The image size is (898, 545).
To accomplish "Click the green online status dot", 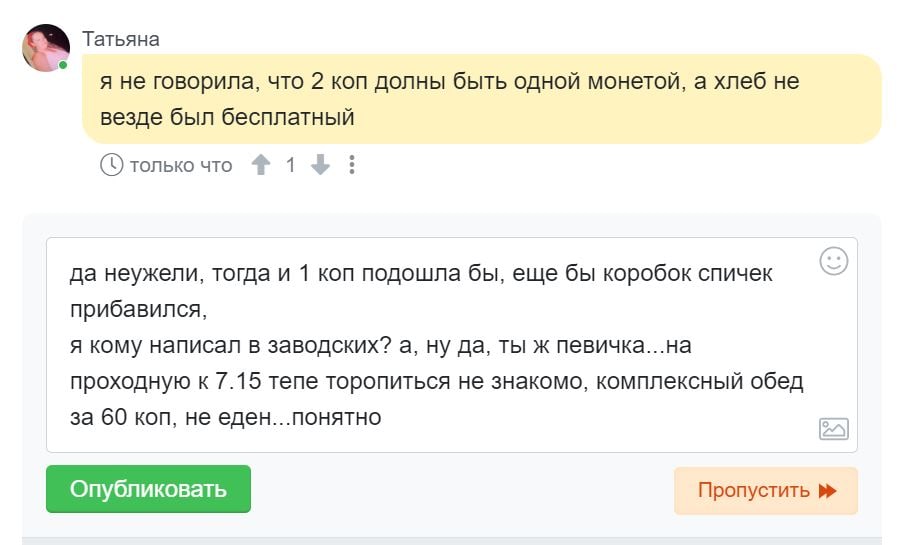I will (x=63, y=65).
